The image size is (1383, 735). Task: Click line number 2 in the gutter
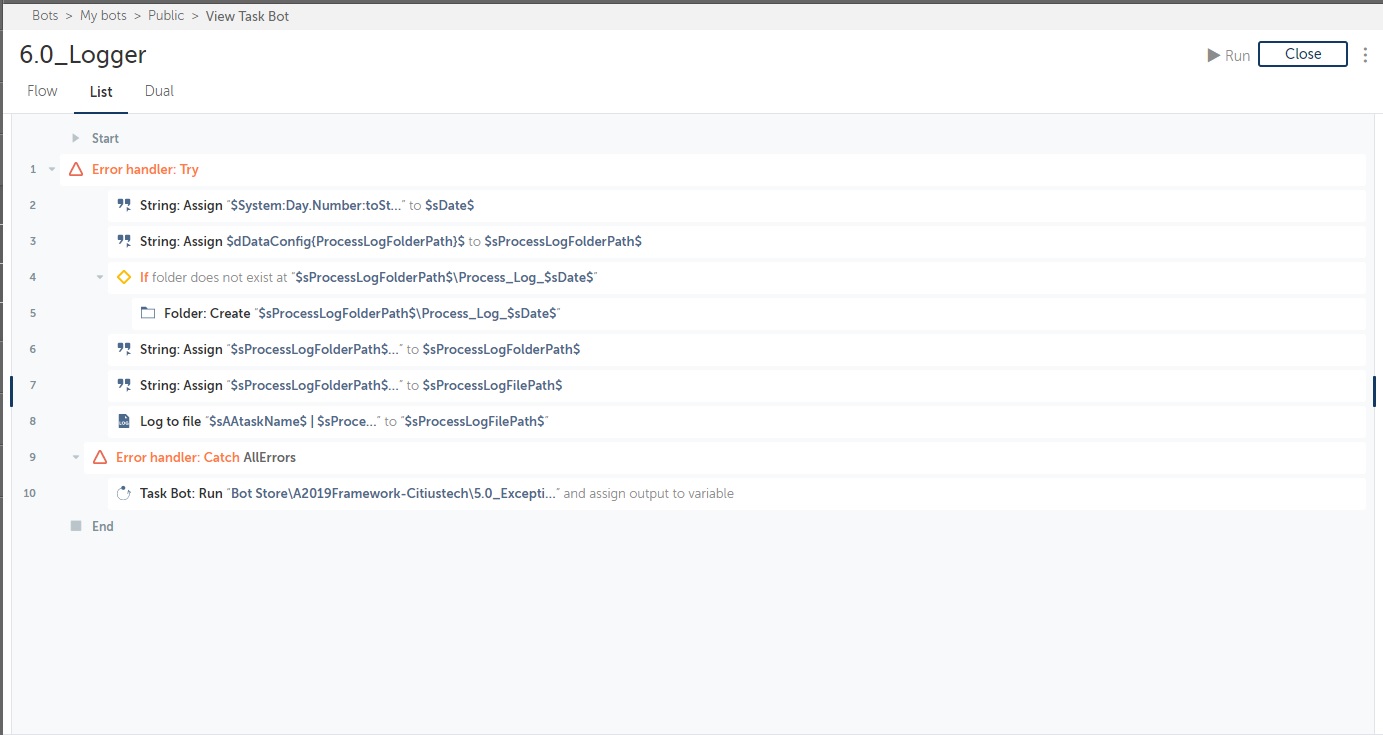click(x=33, y=205)
